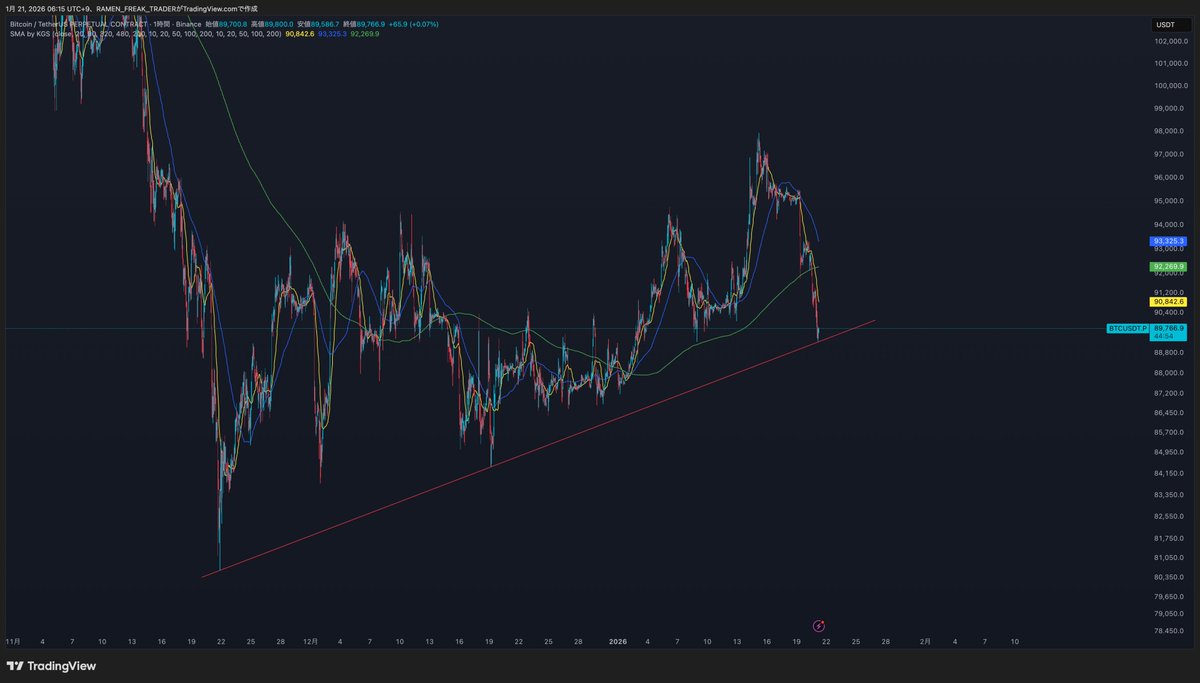Image resolution: width=1200 pixels, height=683 pixels.
Task: Click the RAMEN_FREAK_TRADER author name
Action: tap(134, 8)
